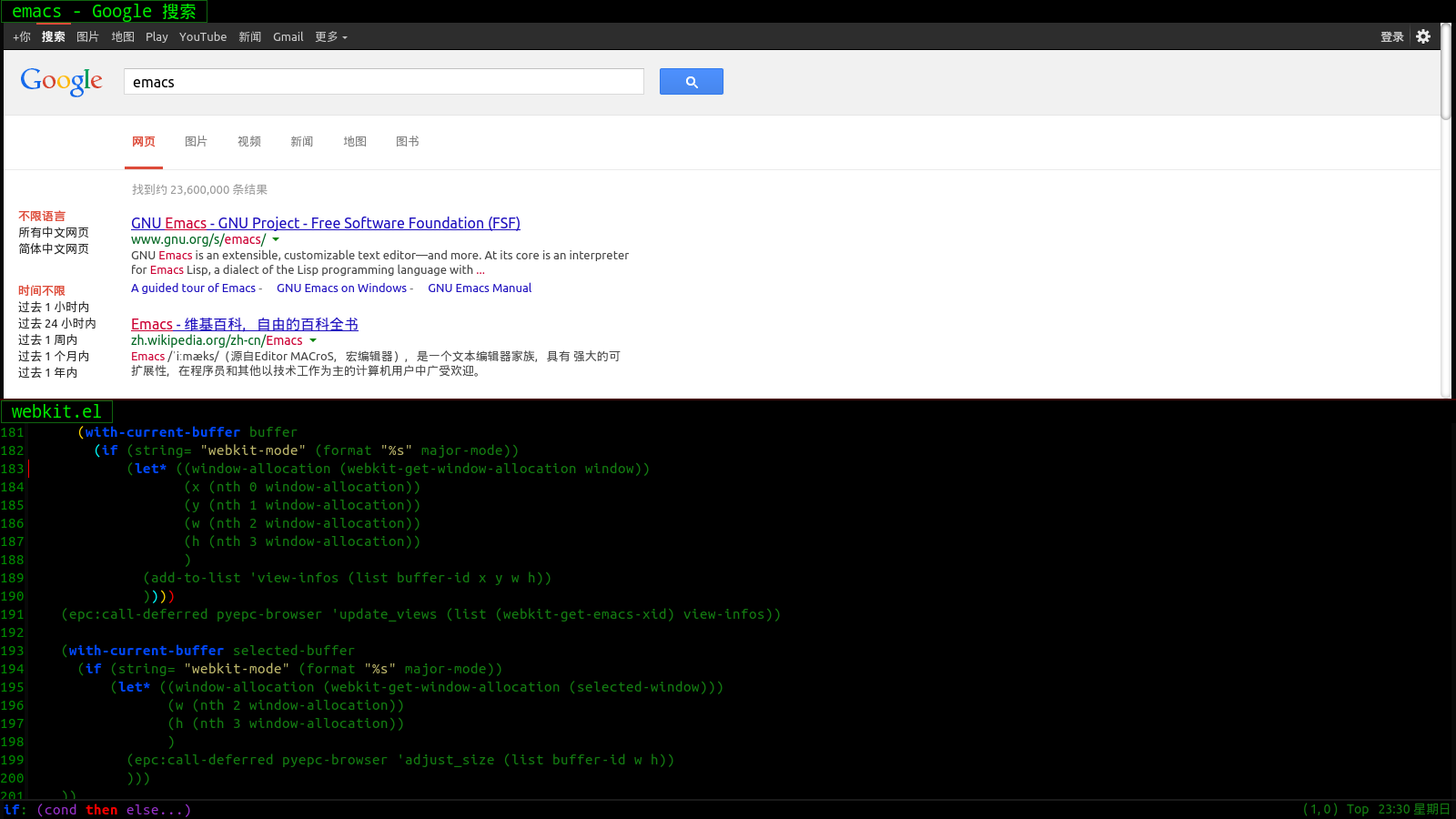The image size is (1456, 819).
Task: Switch to the 视频 search tab
Action: pos(248,142)
